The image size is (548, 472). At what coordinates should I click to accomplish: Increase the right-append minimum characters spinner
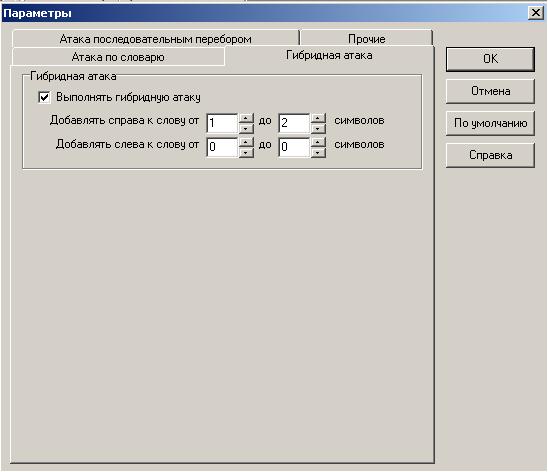click(246, 118)
